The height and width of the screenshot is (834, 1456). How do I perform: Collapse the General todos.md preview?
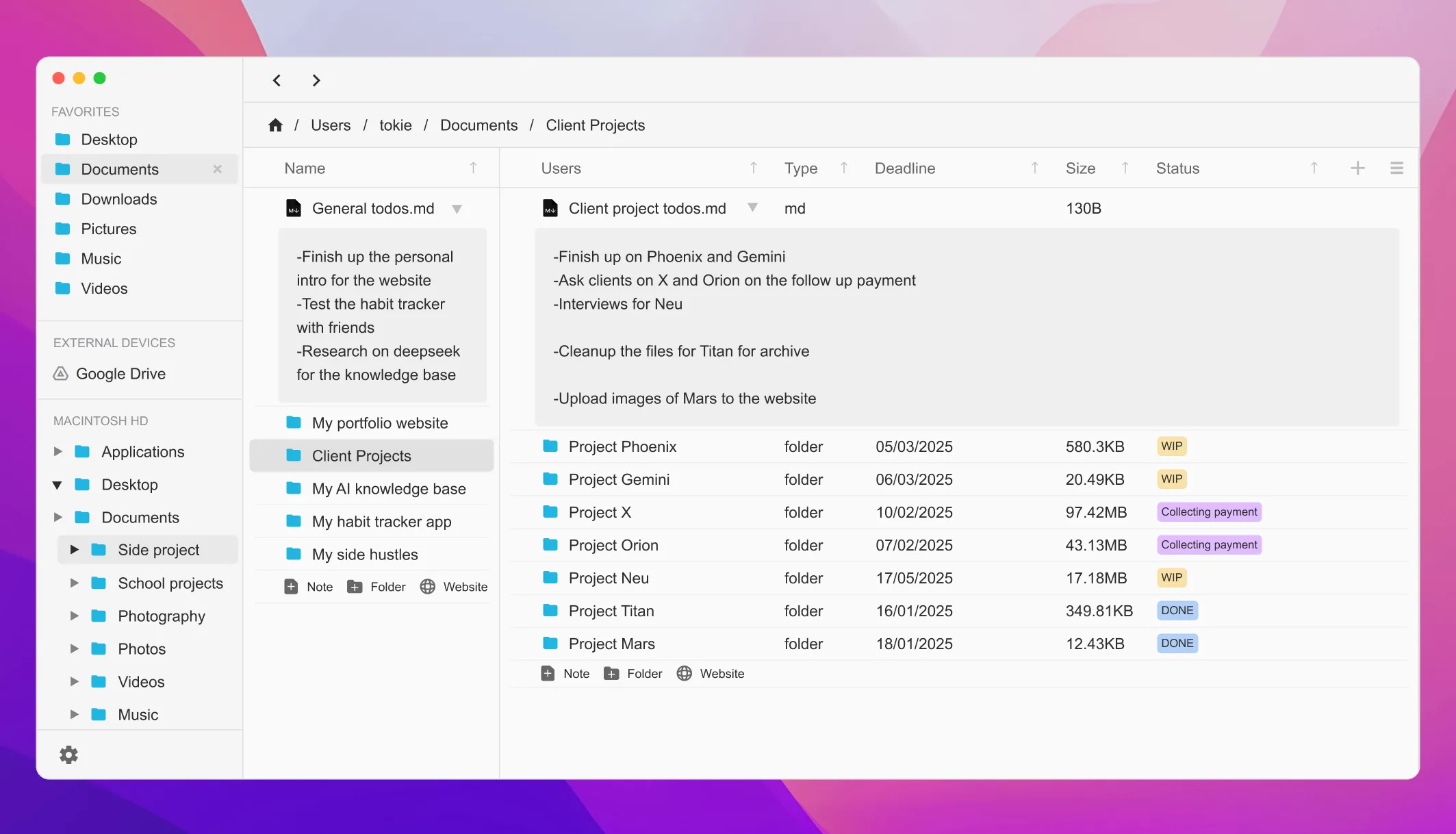pyautogui.click(x=457, y=209)
